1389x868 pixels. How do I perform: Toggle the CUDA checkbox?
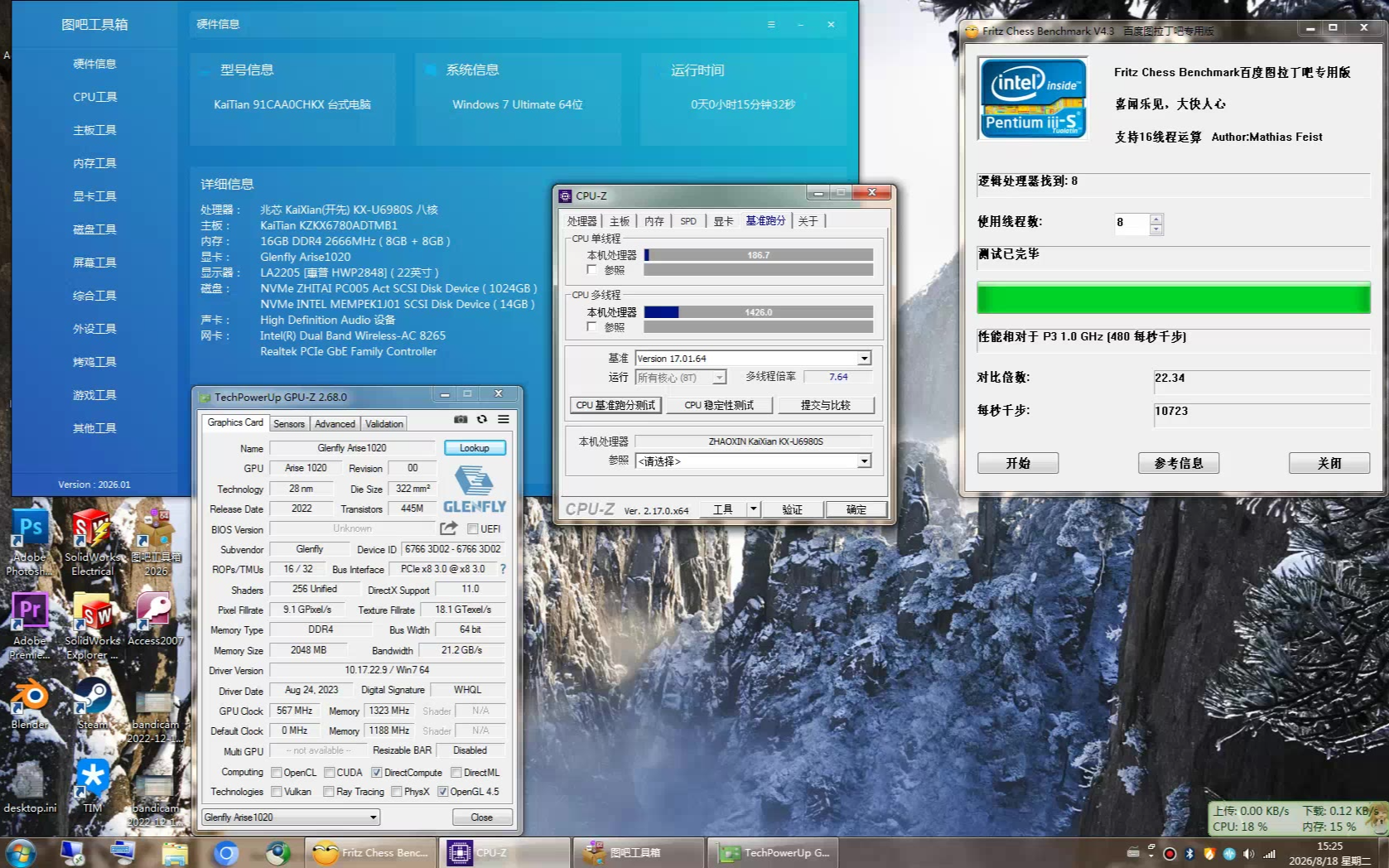coord(330,773)
